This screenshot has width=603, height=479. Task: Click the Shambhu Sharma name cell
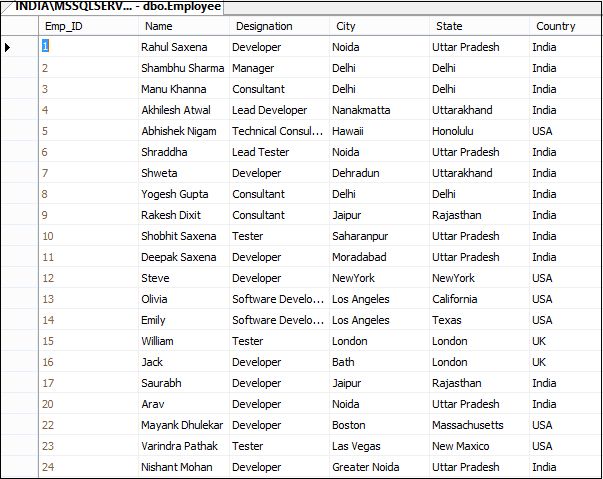[183, 68]
